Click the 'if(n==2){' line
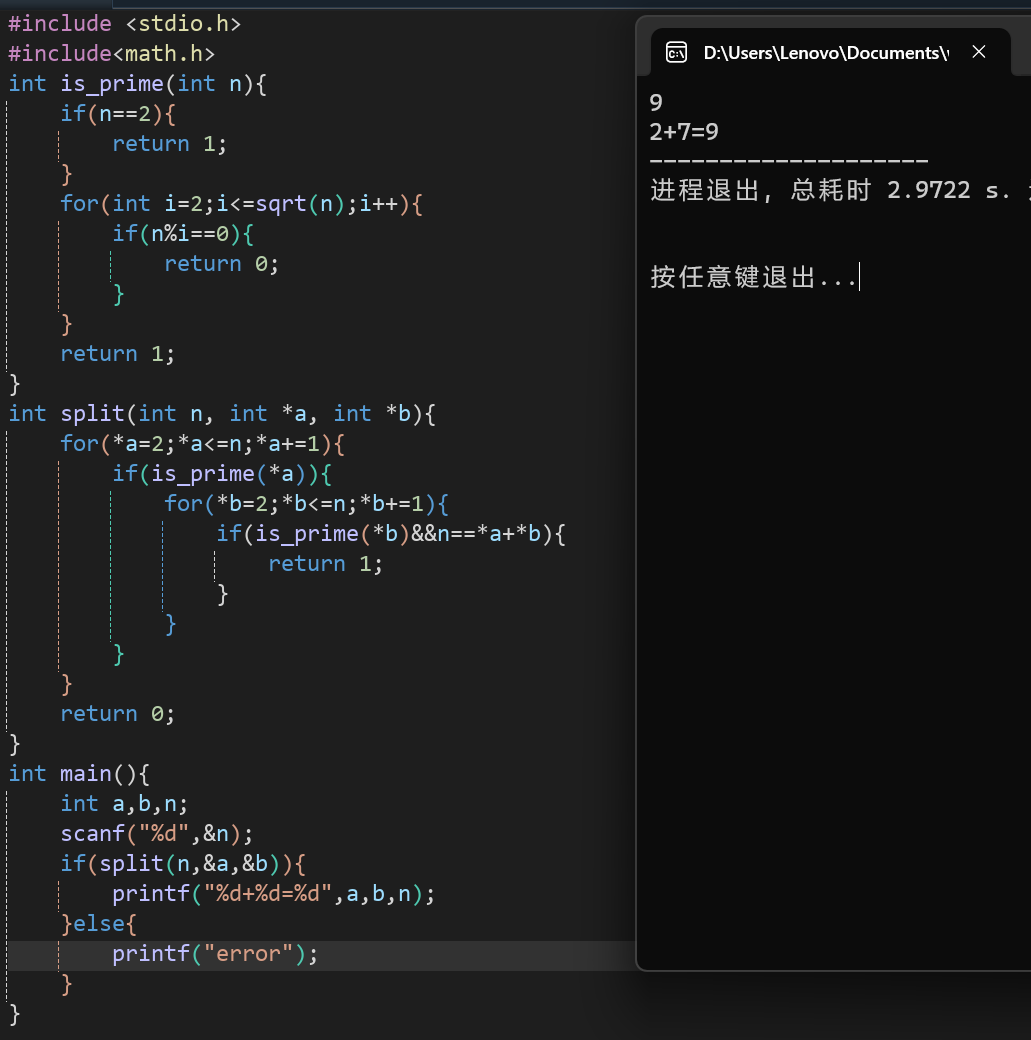Viewport: 1031px width, 1040px height. pyautogui.click(x=118, y=113)
